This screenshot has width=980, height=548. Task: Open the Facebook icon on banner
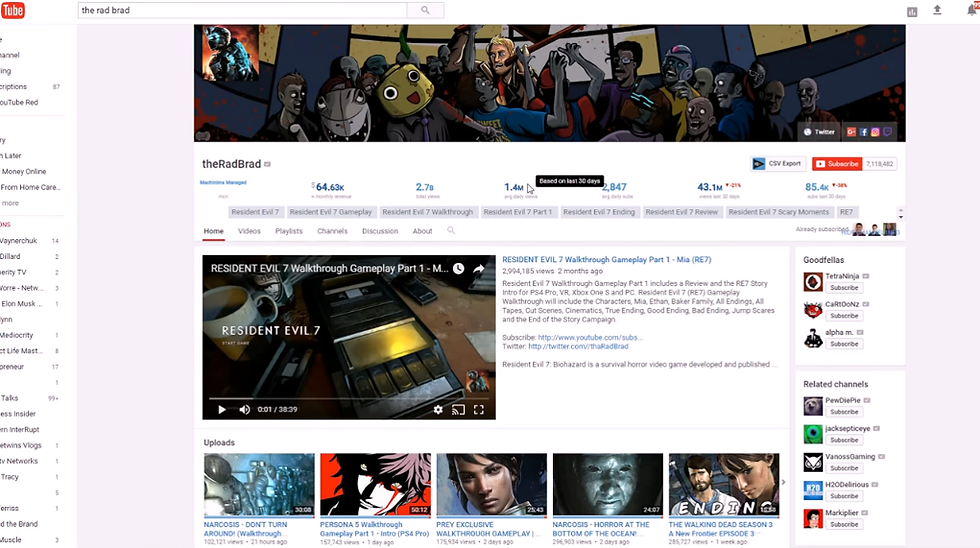pyautogui.click(x=863, y=132)
